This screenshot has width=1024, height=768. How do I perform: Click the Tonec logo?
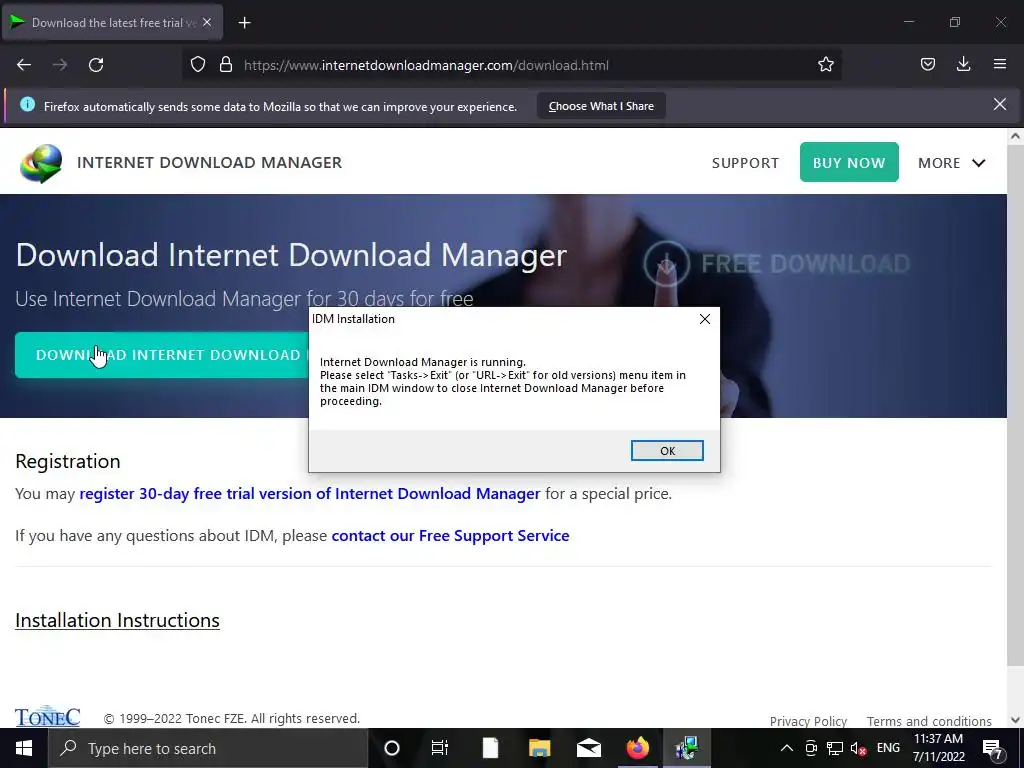pos(48,716)
